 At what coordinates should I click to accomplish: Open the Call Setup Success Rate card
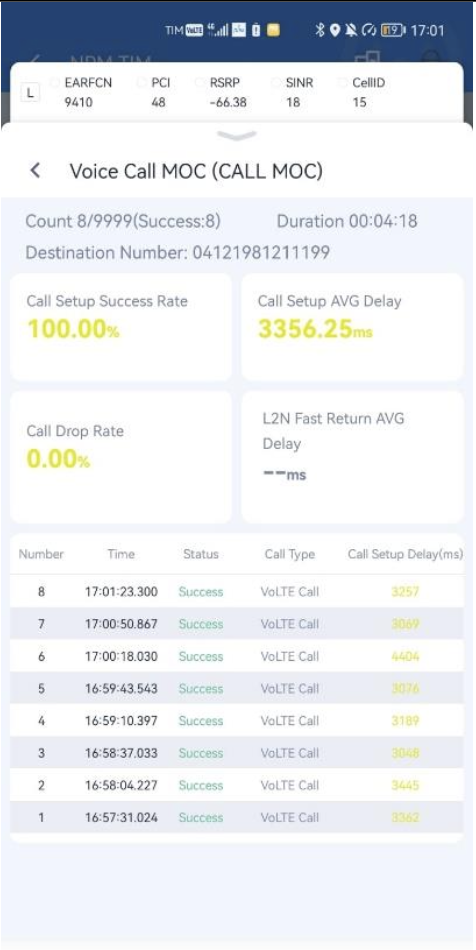tap(121, 327)
